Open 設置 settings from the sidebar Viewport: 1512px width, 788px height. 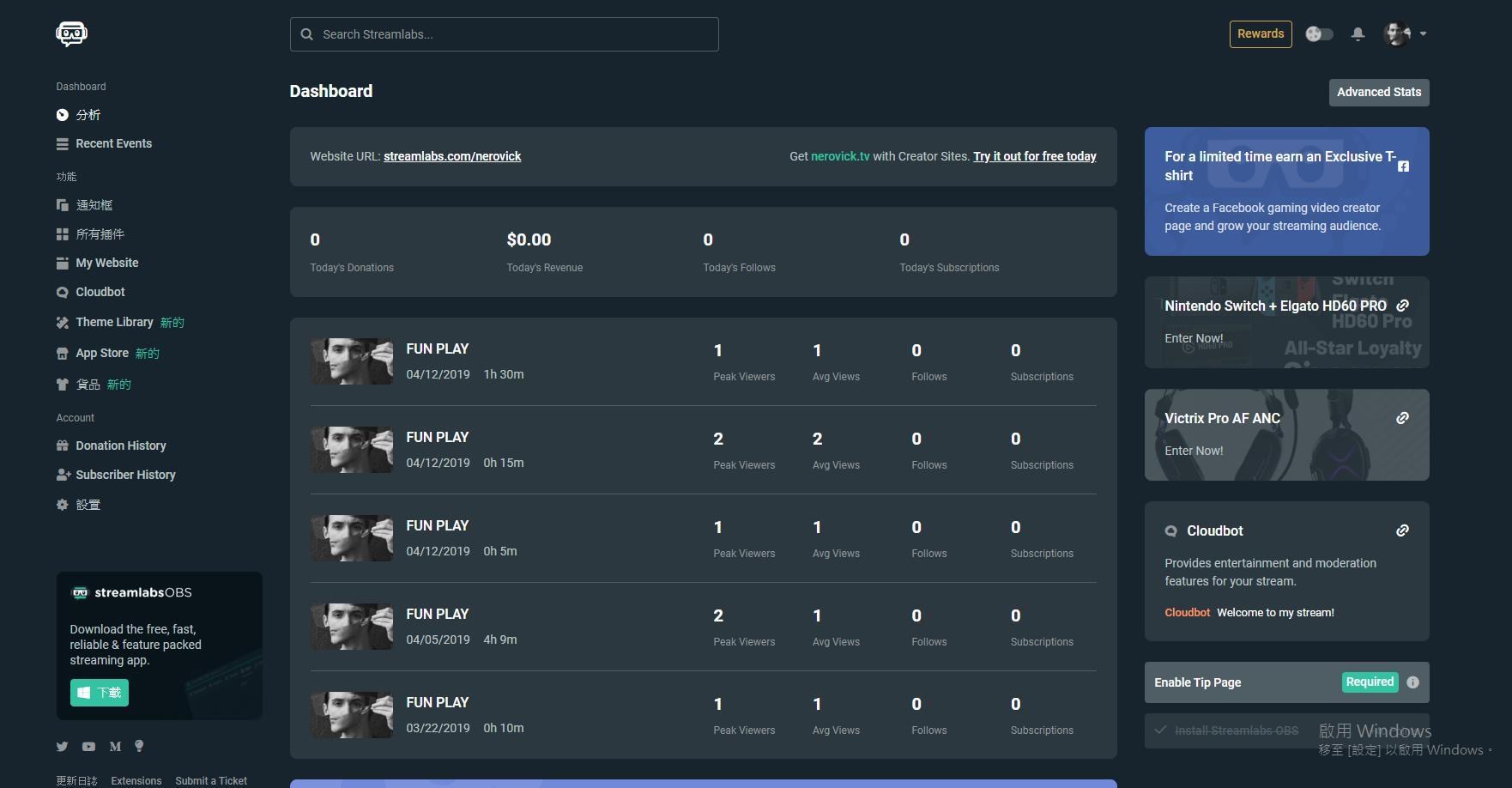coord(88,505)
